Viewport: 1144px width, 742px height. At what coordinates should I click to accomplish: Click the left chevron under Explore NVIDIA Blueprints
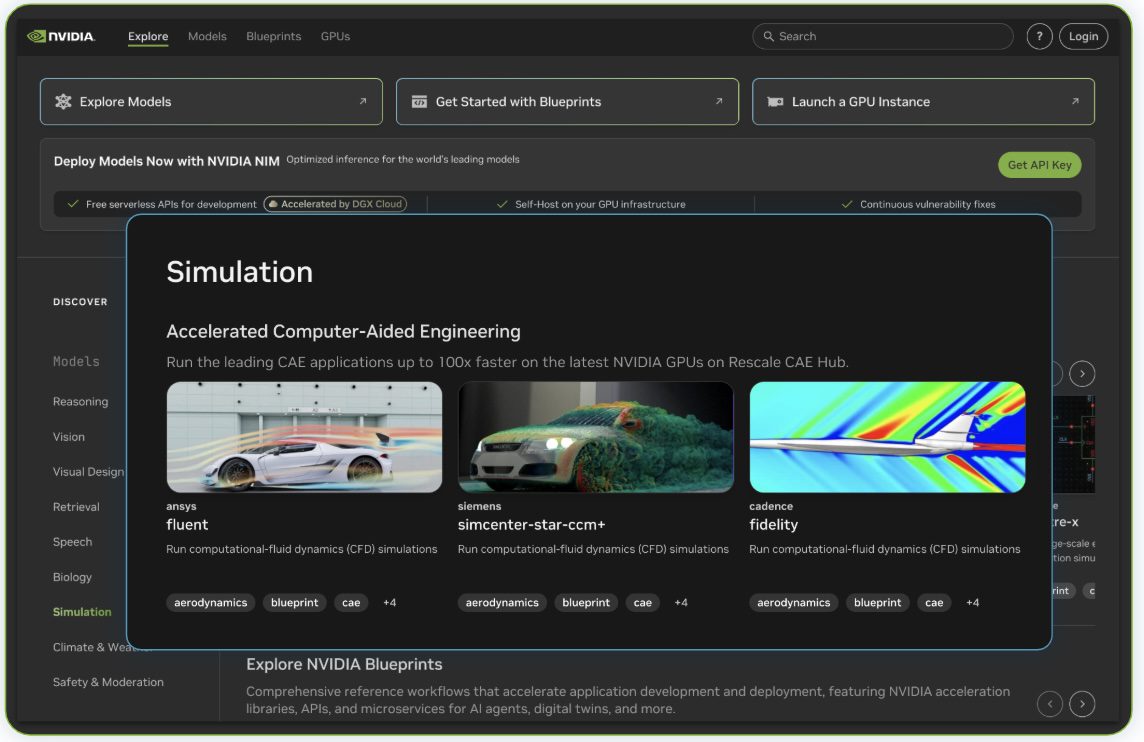tap(1051, 704)
